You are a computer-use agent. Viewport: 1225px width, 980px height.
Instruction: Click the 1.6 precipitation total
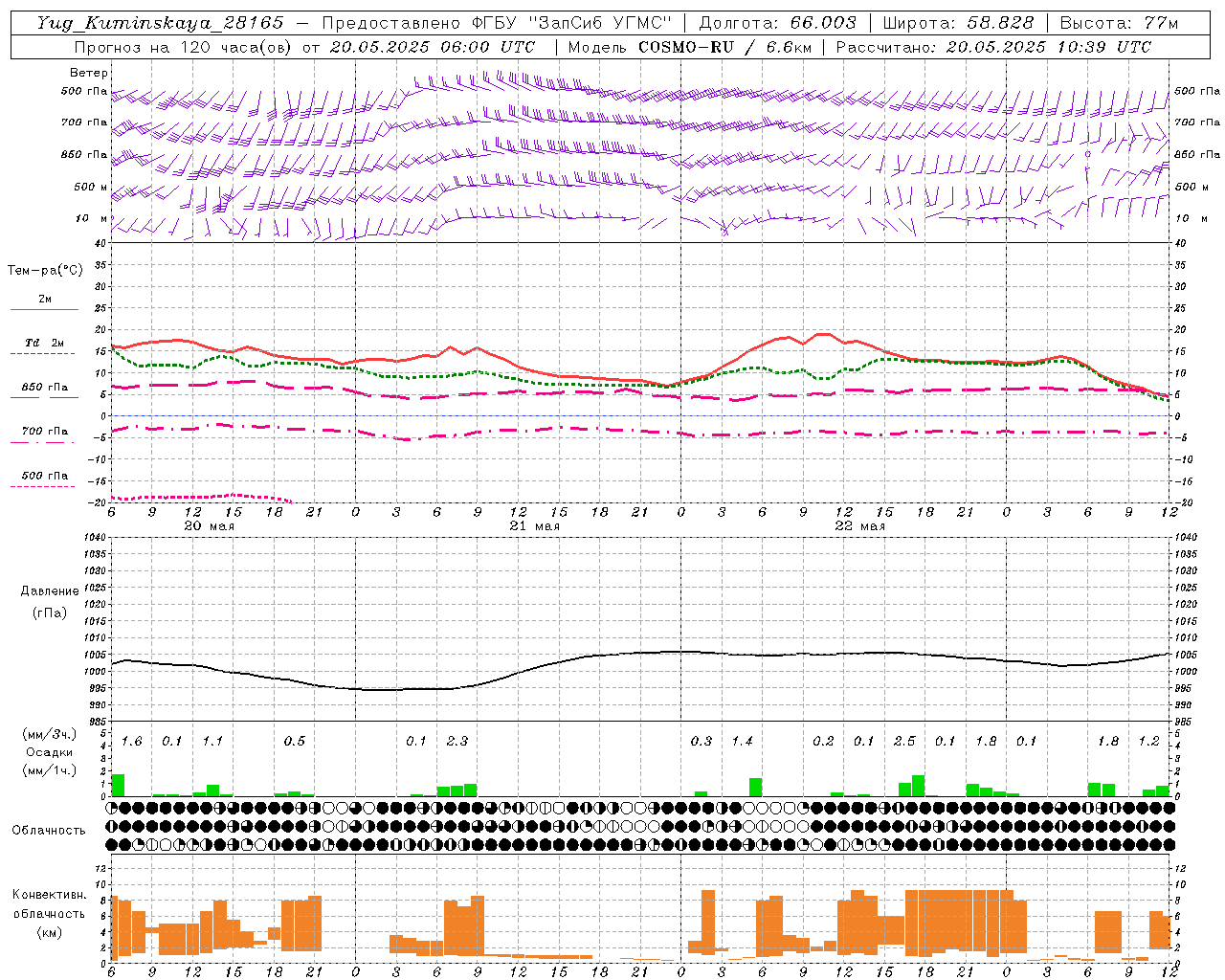131,742
